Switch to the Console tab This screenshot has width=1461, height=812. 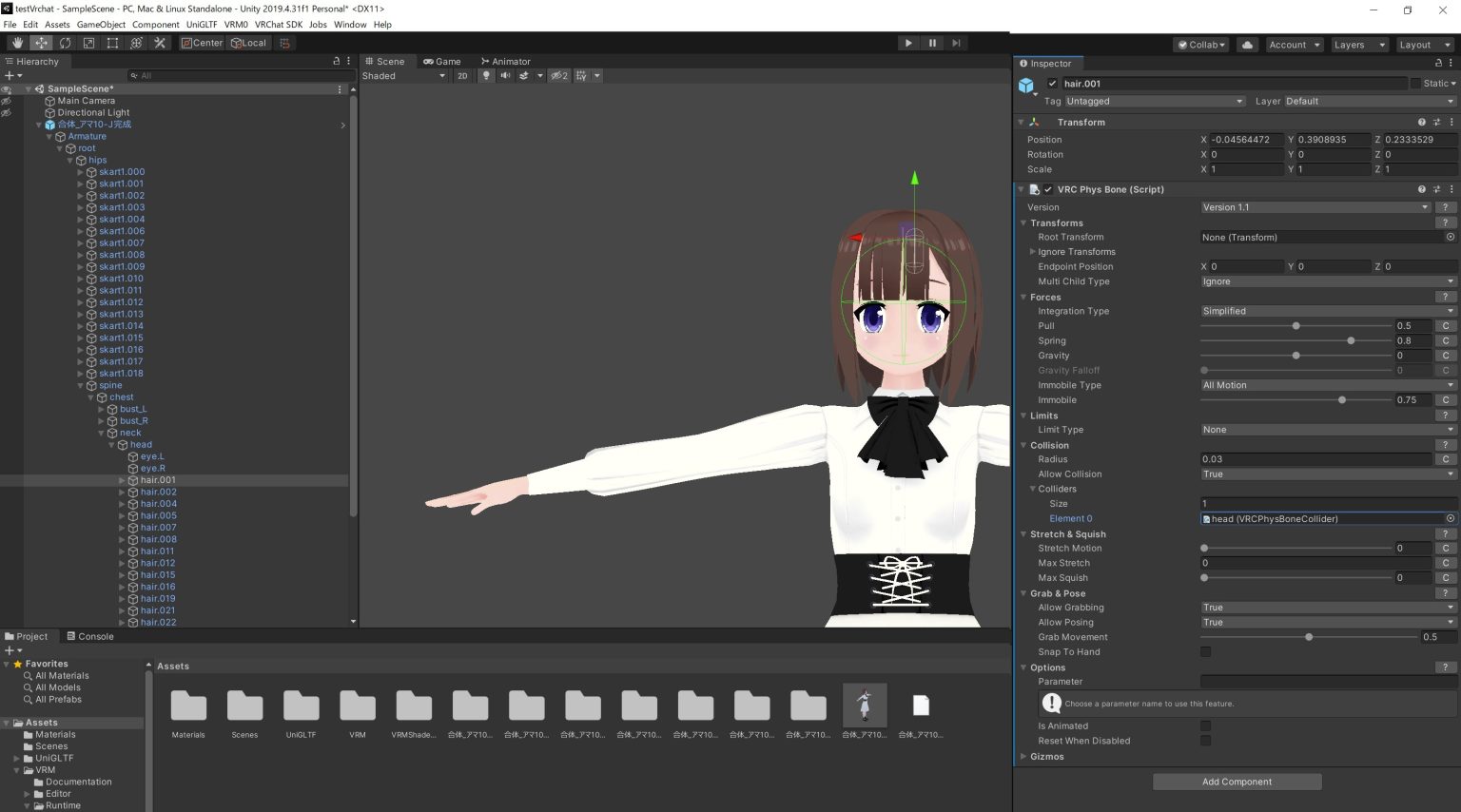(x=91, y=635)
